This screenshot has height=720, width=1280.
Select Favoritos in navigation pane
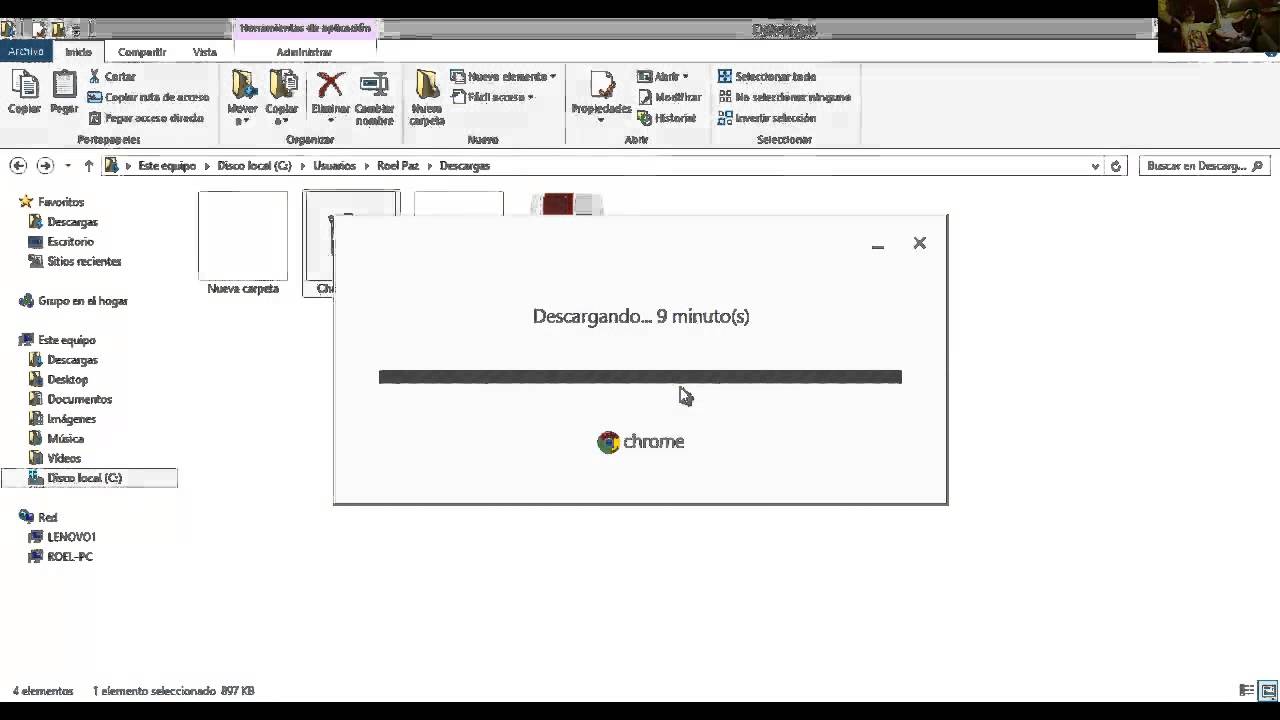tap(60, 202)
